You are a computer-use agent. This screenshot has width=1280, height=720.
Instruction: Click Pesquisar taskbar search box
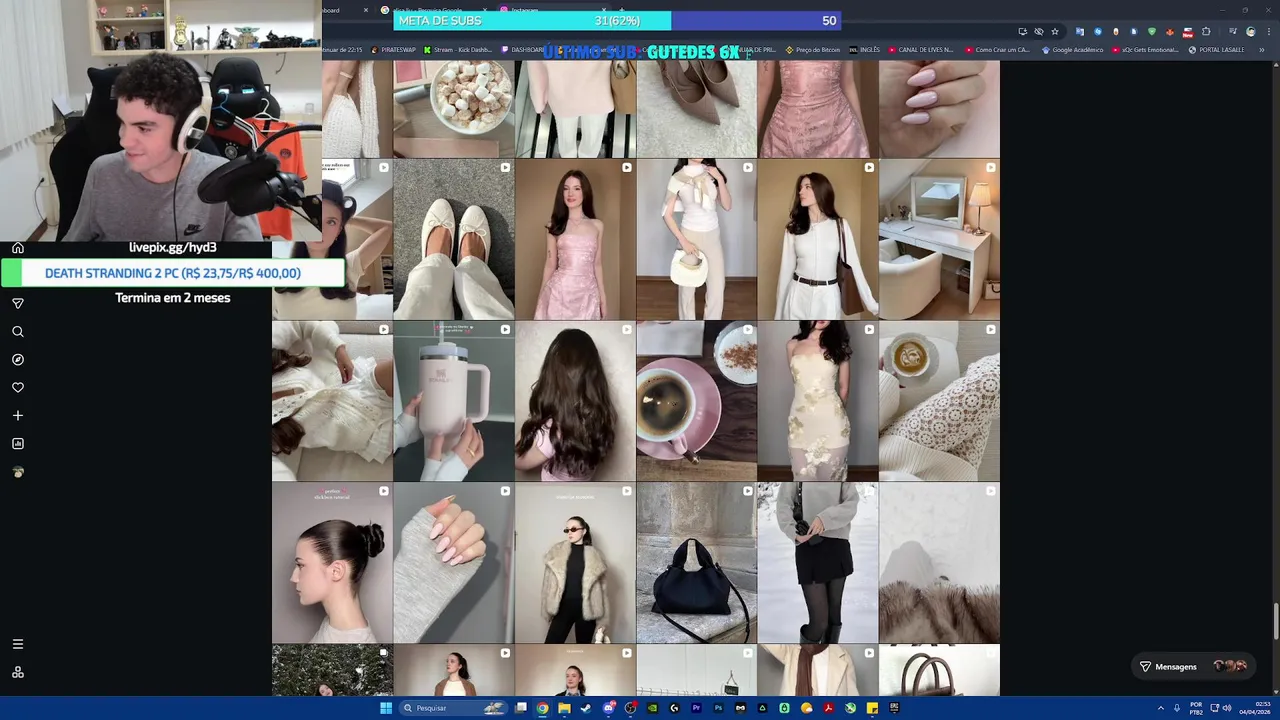click(452, 708)
